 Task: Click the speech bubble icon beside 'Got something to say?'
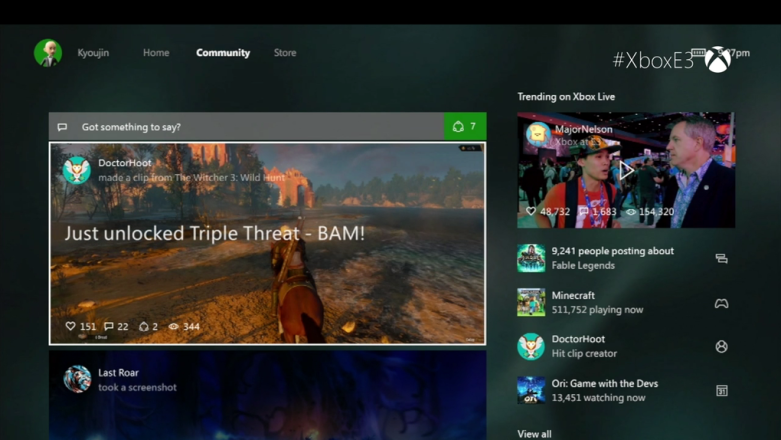[x=62, y=127]
